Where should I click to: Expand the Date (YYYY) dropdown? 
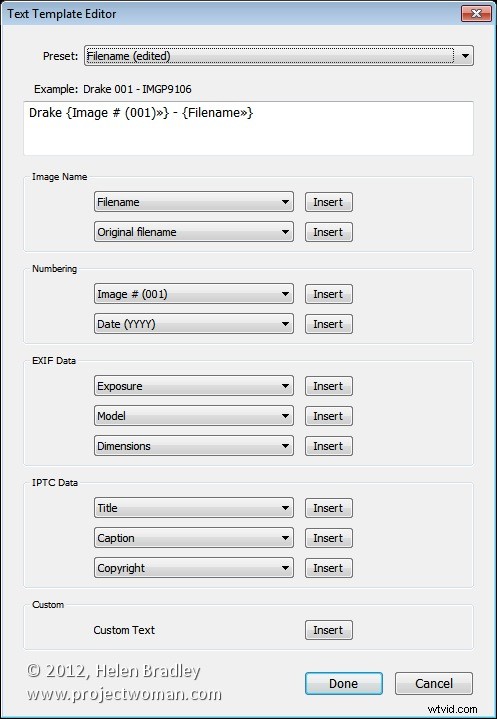pos(193,324)
